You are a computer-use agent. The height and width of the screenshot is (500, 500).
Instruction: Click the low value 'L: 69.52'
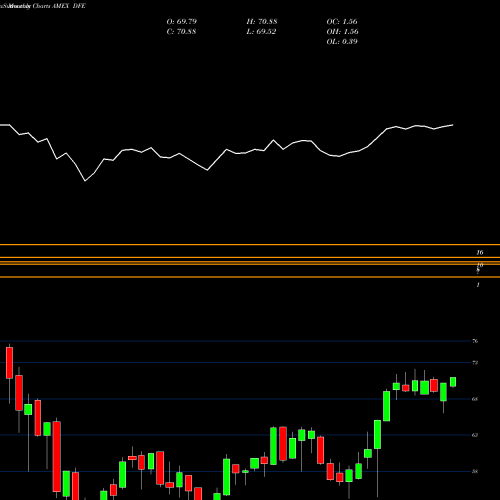tap(261, 31)
